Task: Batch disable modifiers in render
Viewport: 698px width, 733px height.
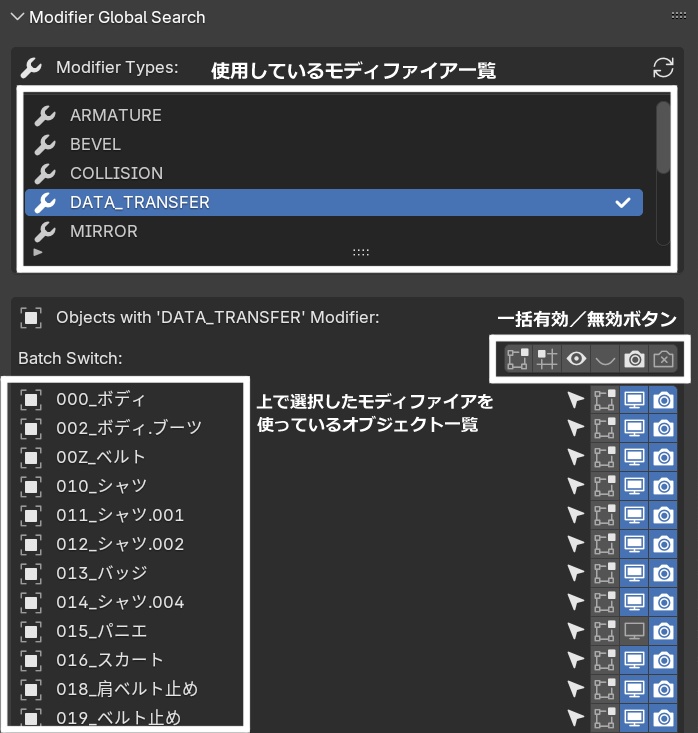Action: 663,359
